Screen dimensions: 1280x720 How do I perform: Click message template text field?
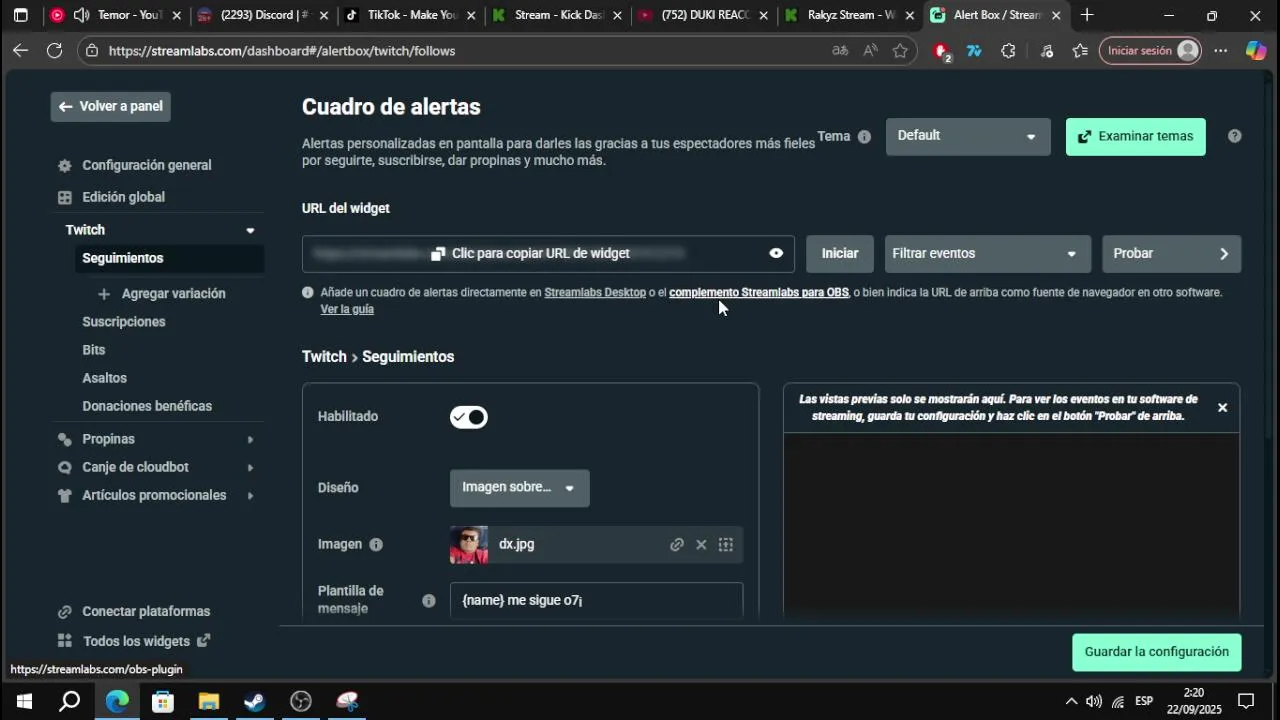[x=596, y=601]
